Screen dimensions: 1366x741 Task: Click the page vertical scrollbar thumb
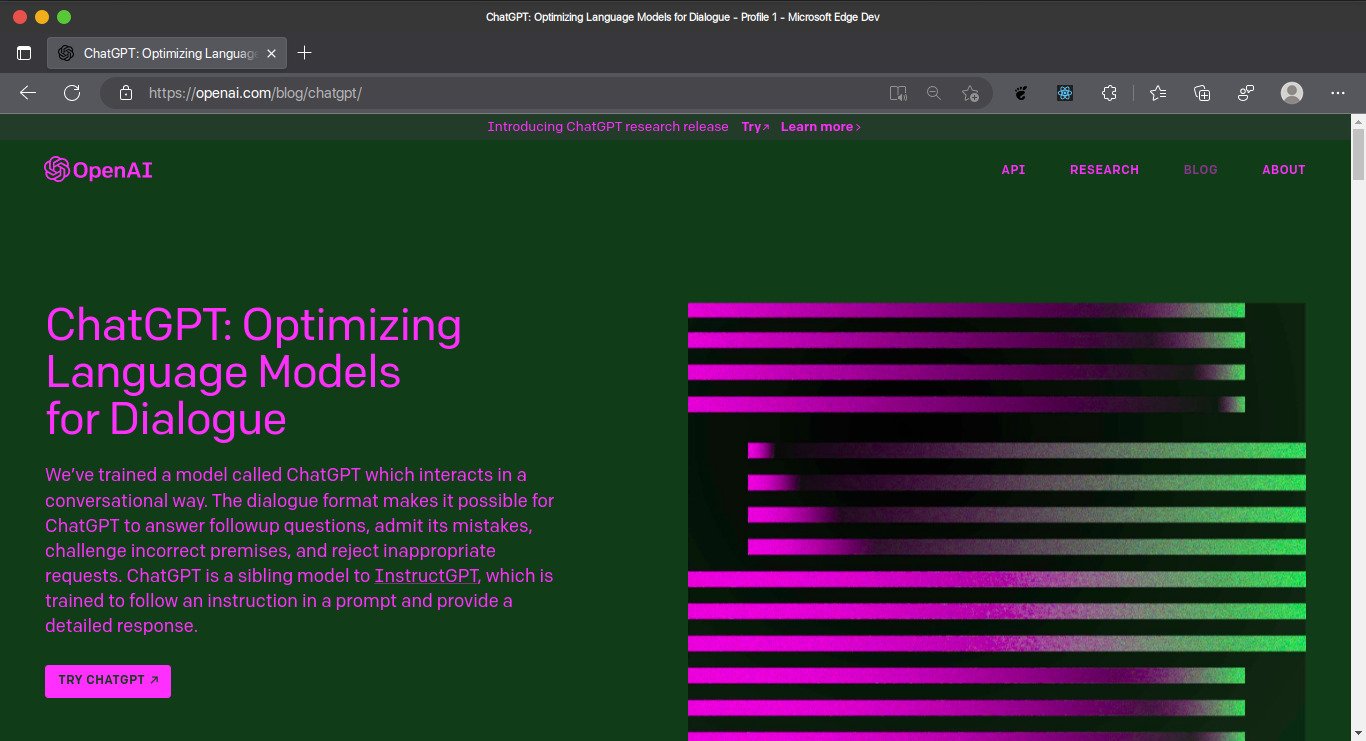[x=1358, y=154]
